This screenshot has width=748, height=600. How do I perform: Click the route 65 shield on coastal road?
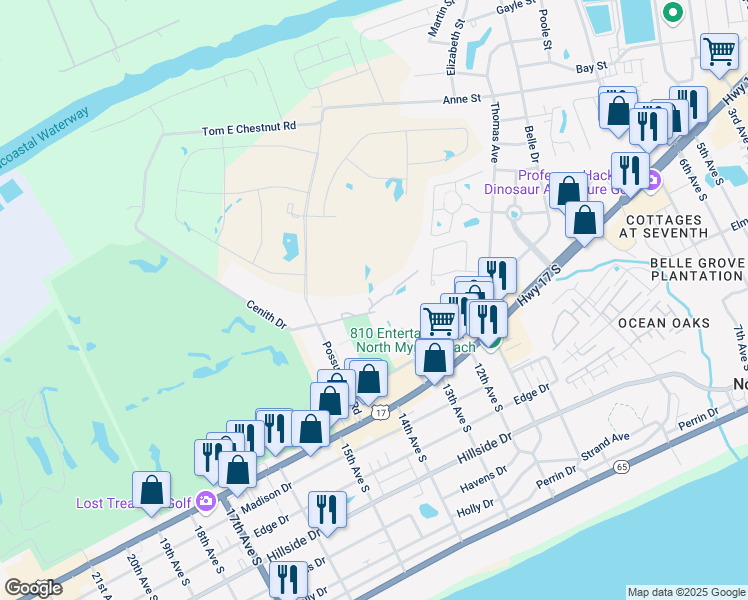pos(622,466)
